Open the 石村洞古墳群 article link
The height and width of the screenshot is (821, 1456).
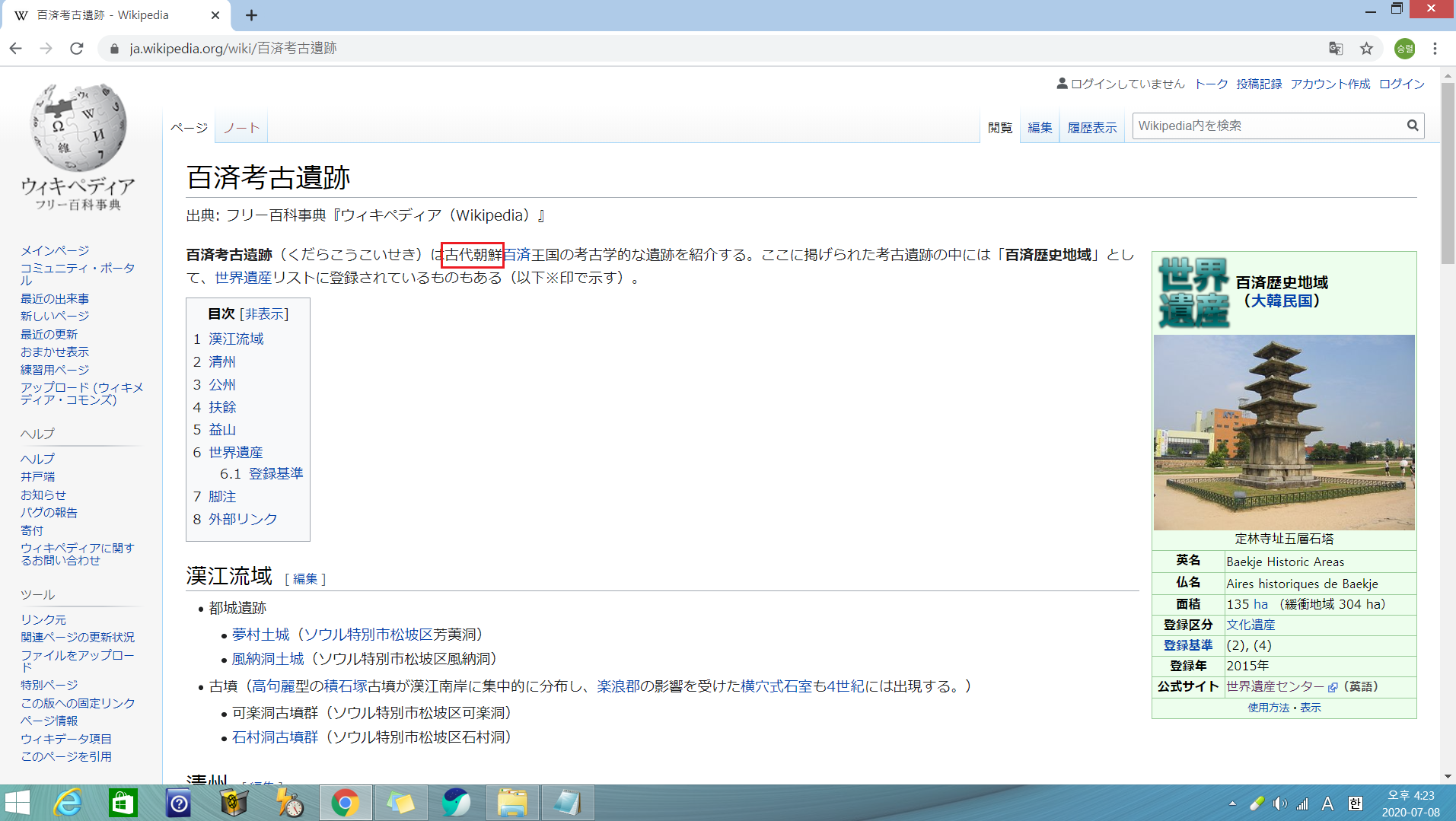275,737
